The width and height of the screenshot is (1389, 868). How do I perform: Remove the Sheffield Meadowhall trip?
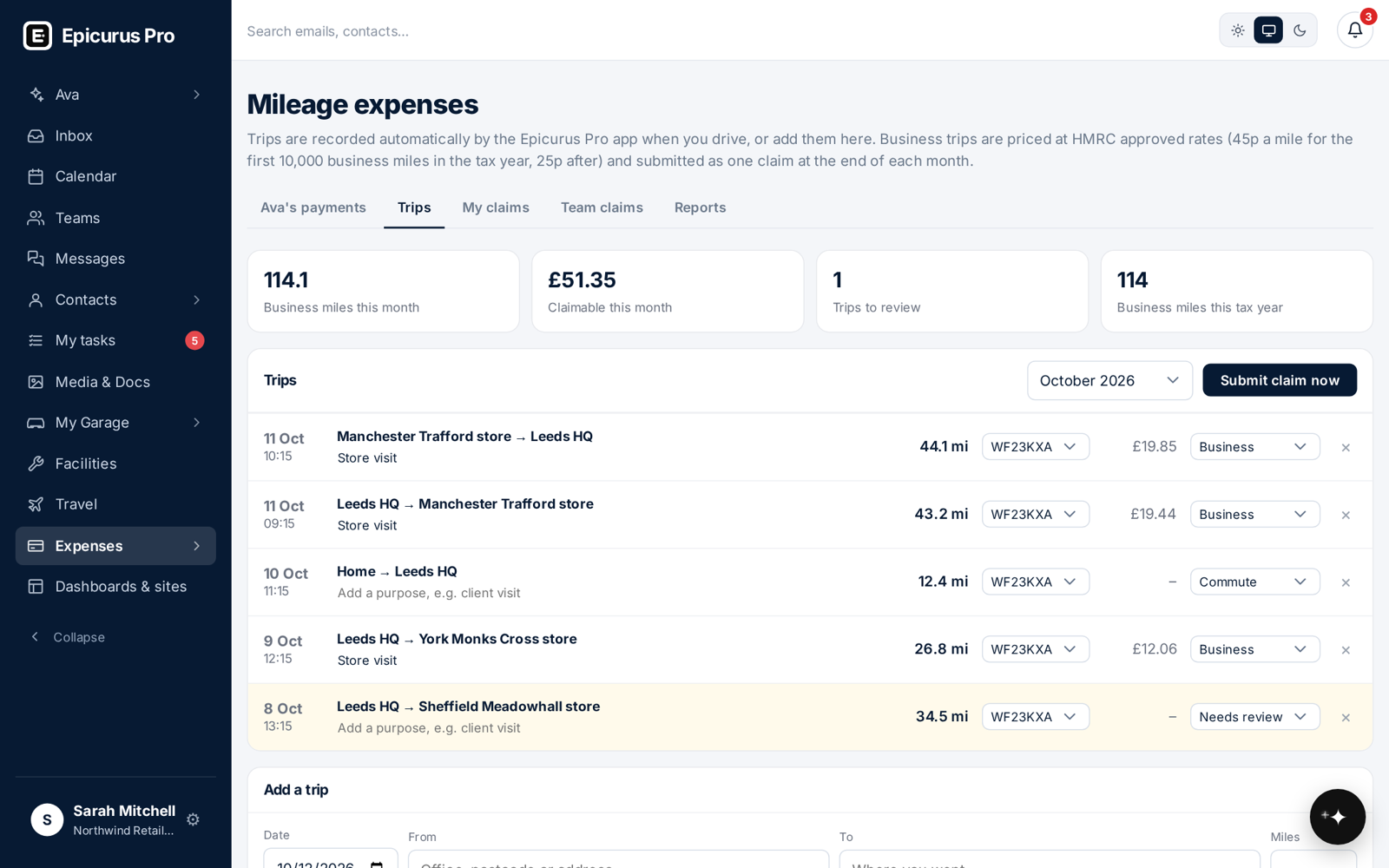click(x=1346, y=718)
